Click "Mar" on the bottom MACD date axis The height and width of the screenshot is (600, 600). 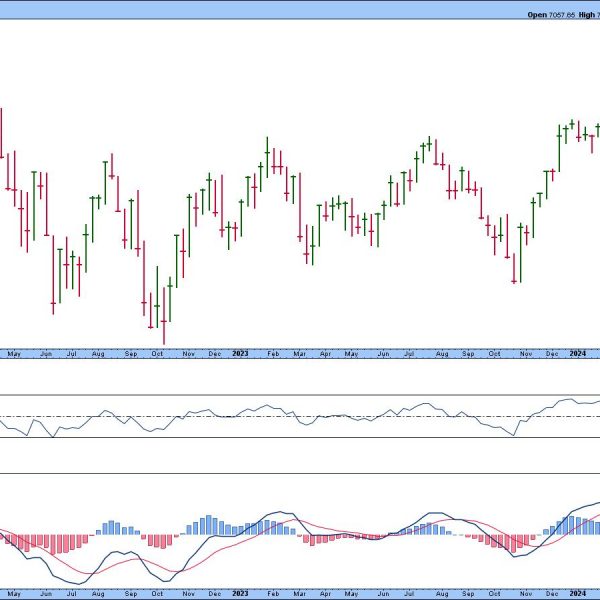coord(299,594)
